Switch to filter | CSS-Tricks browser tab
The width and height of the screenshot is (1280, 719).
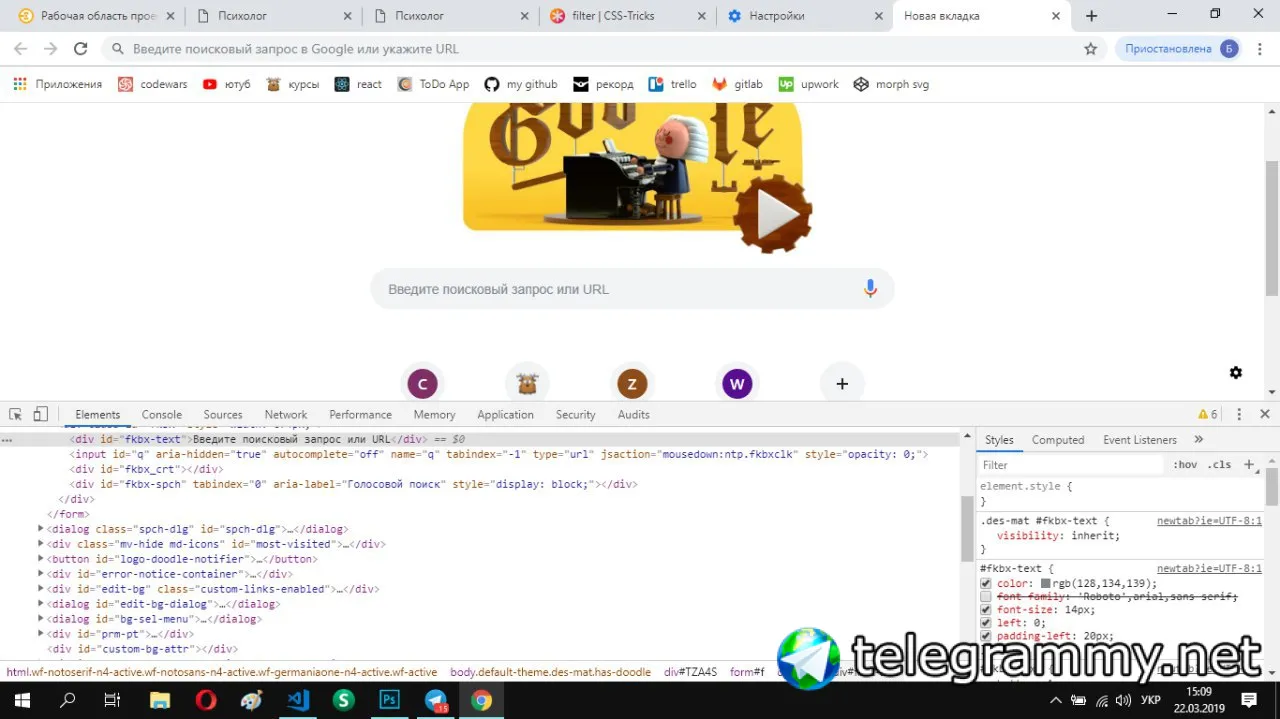click(627, 16)
